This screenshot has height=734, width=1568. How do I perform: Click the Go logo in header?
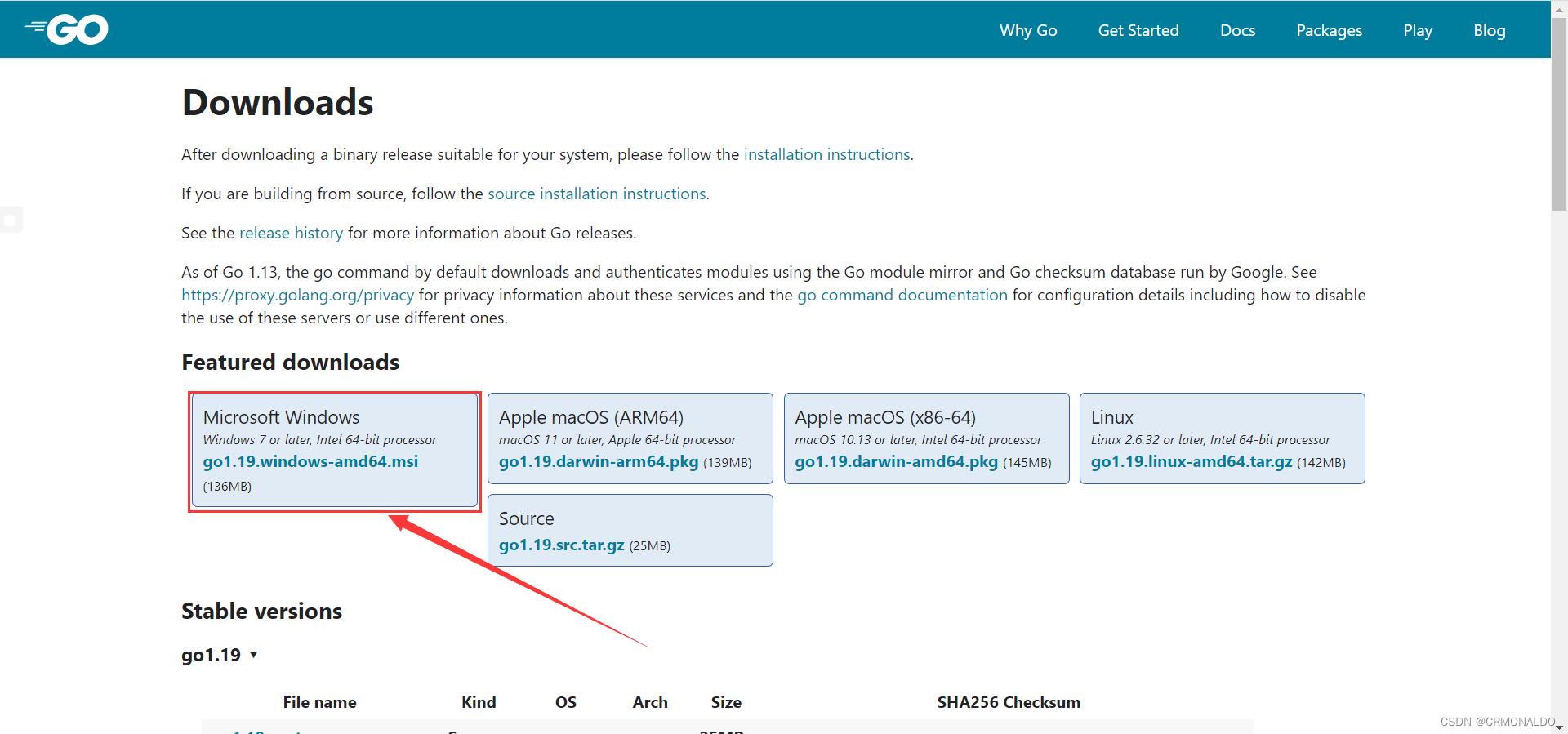pos(67,29)
